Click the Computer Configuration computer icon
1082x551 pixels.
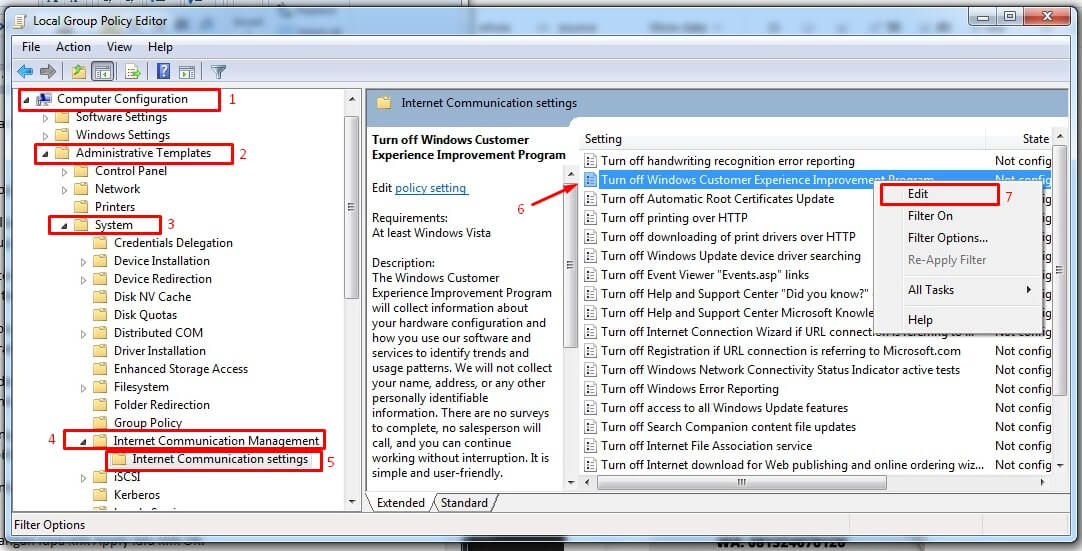coord(44,99)
